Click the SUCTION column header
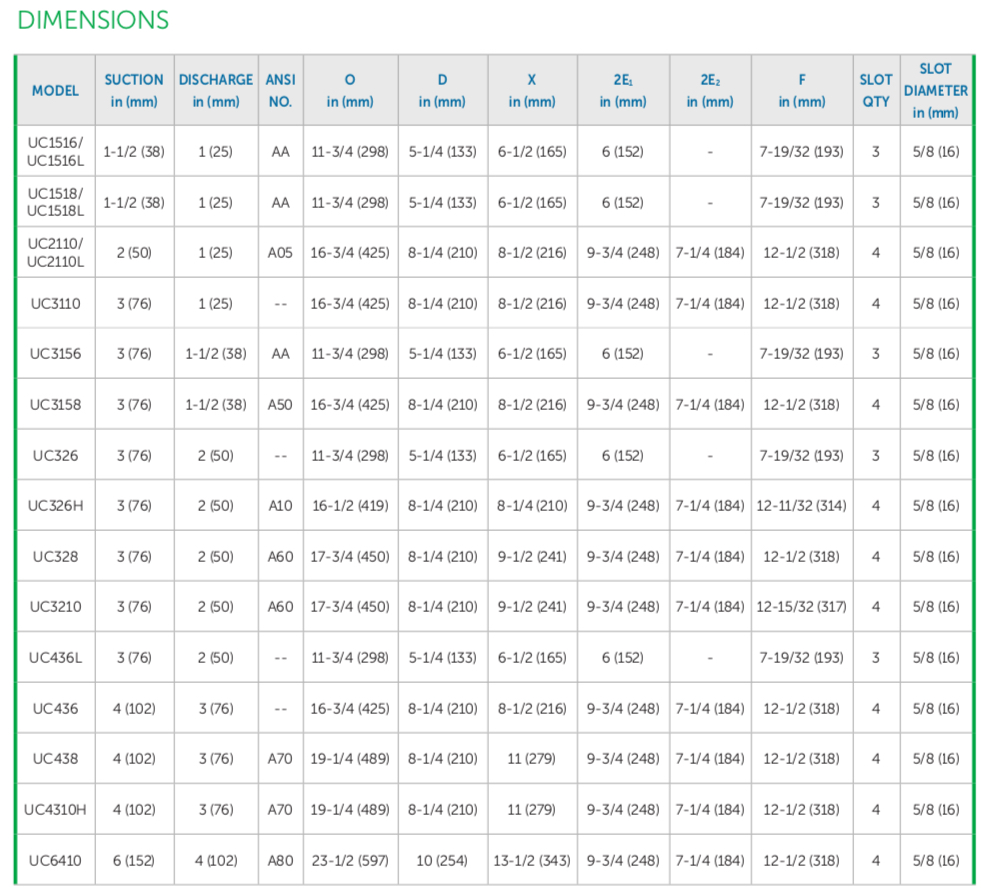Image resolution: width=987 pixels, height=891 pixels. pos(134,90)
